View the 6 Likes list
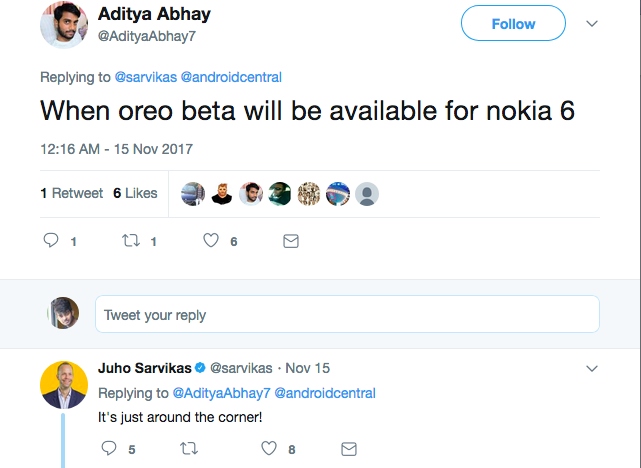 pos(135,193)
